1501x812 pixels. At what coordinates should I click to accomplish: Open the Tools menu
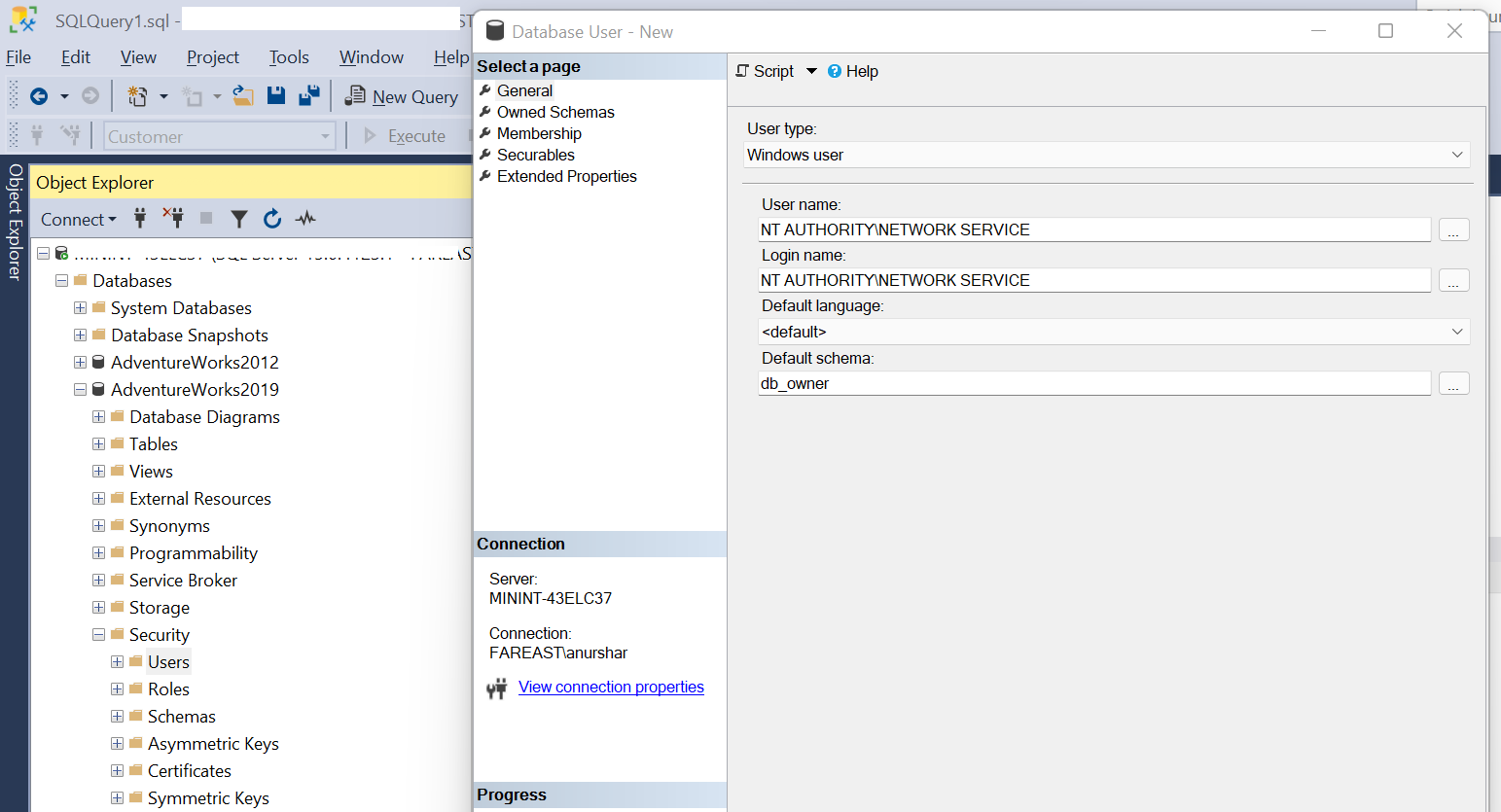(288, 56)
